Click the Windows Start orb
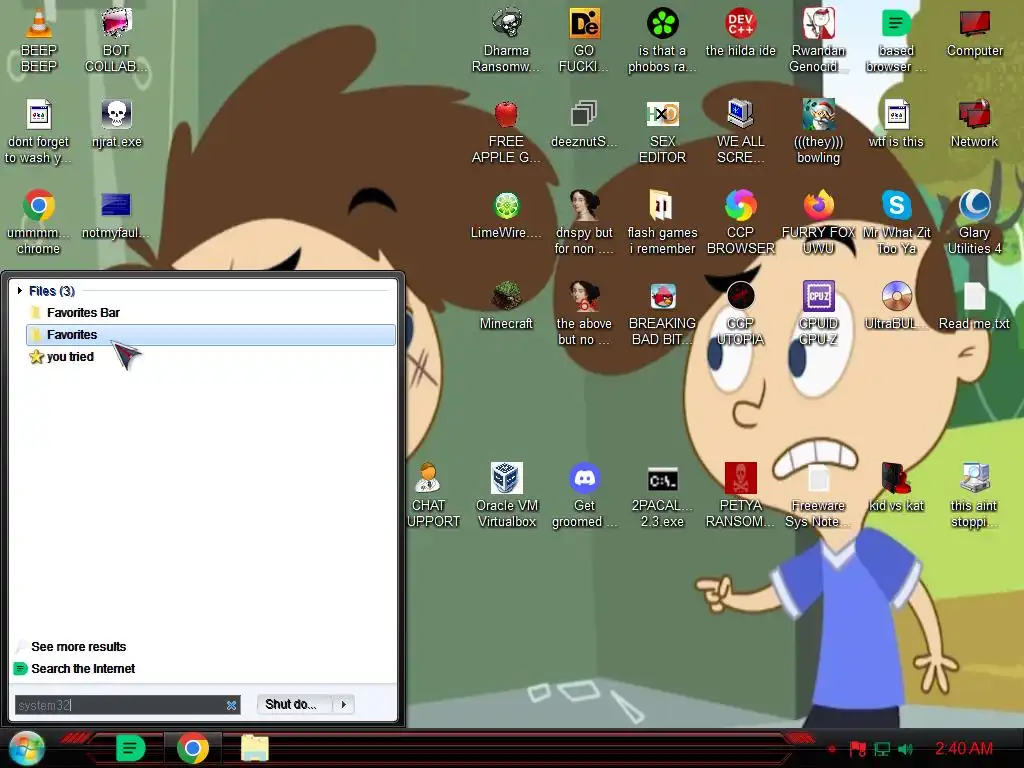This screenshot has width=1024, height=768. tap(26, 748)
